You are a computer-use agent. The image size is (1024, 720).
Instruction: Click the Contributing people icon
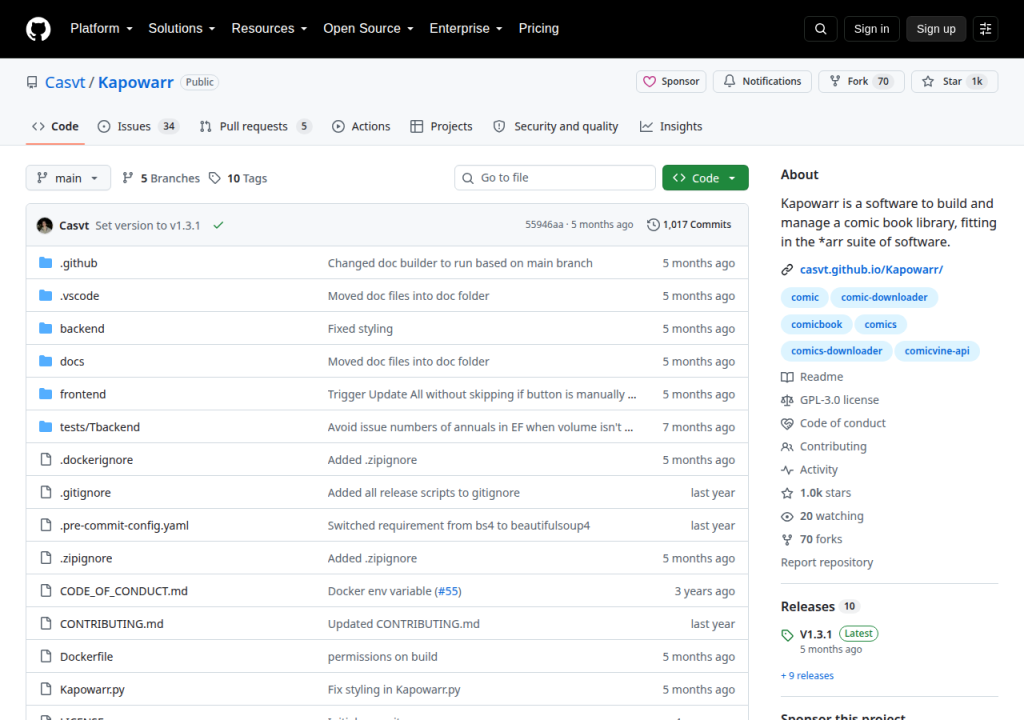tap(787, 446)
